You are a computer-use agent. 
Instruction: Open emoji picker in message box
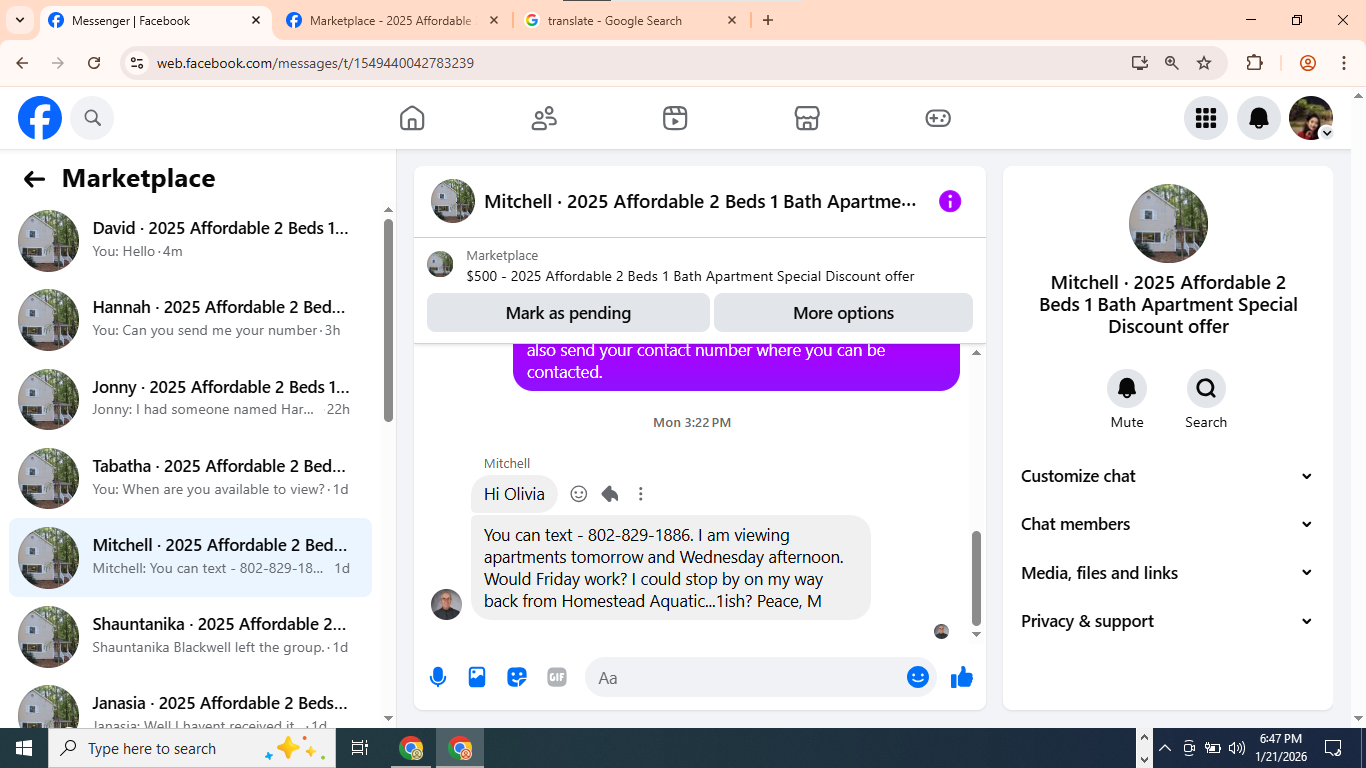click(x=918, y=677)
